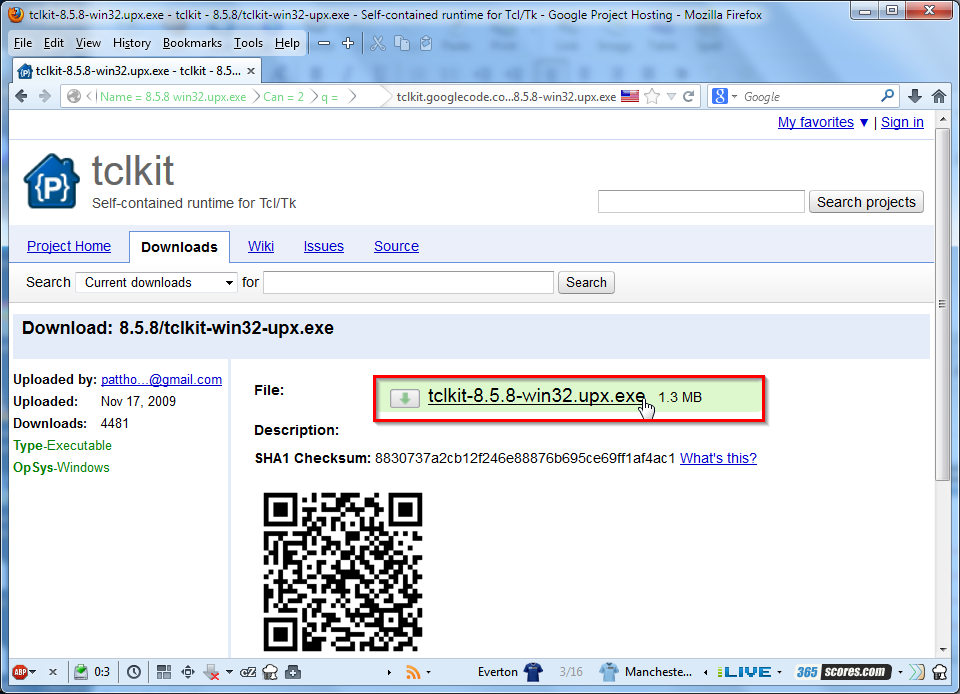960x694 pixels.
Task: Click the tclkit project logo
Action: coord(51,181)
